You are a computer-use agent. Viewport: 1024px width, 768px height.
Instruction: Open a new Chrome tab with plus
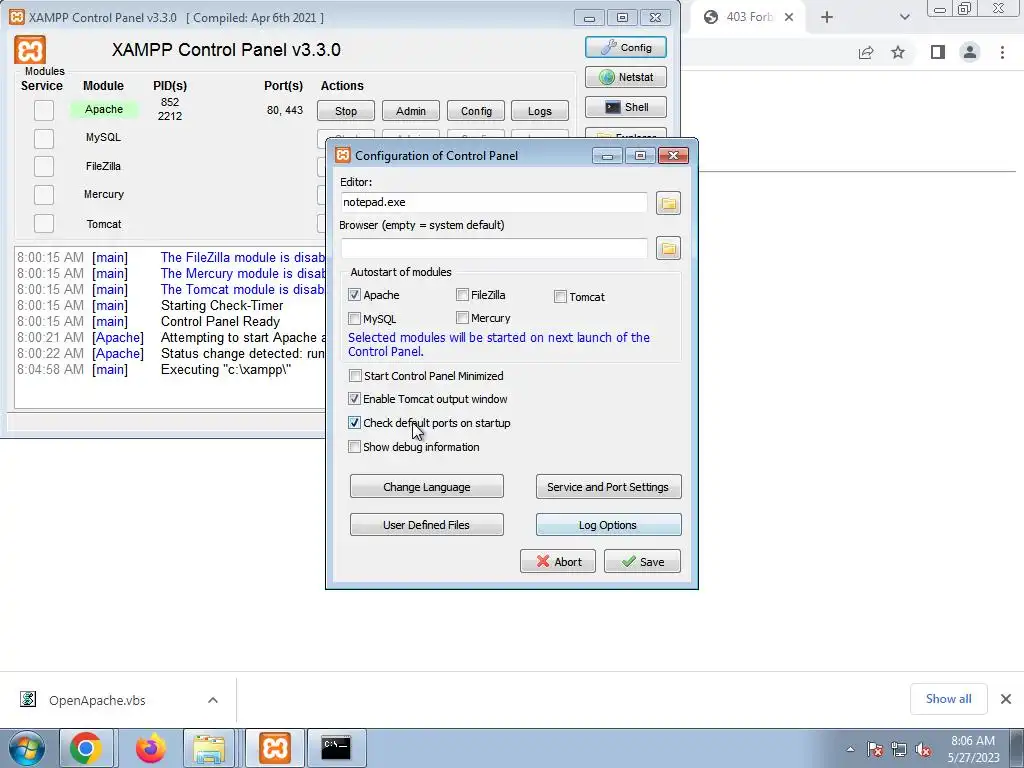tap(827, 18)
